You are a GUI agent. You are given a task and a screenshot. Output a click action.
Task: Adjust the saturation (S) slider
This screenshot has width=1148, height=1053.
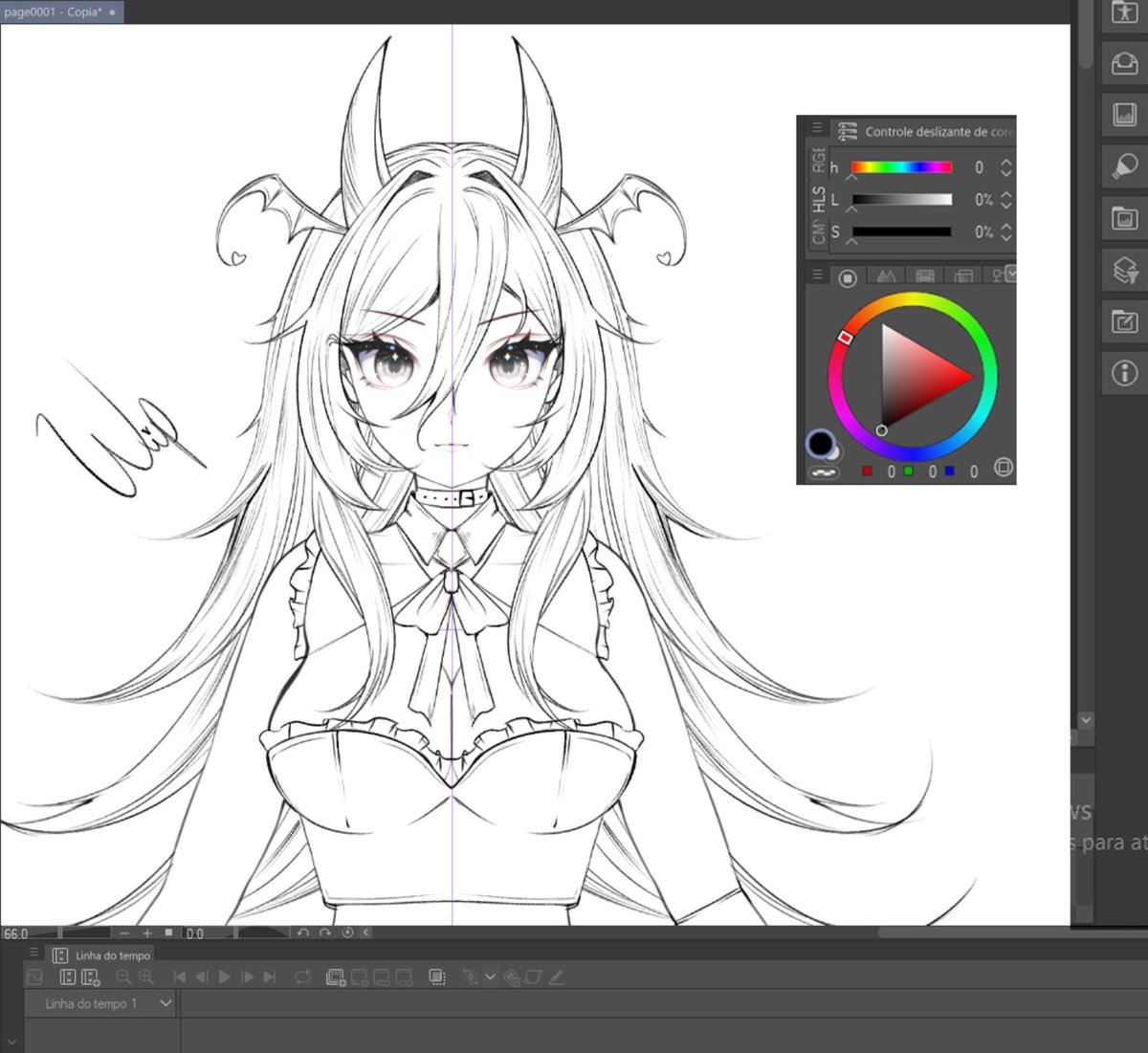point(901,231)
